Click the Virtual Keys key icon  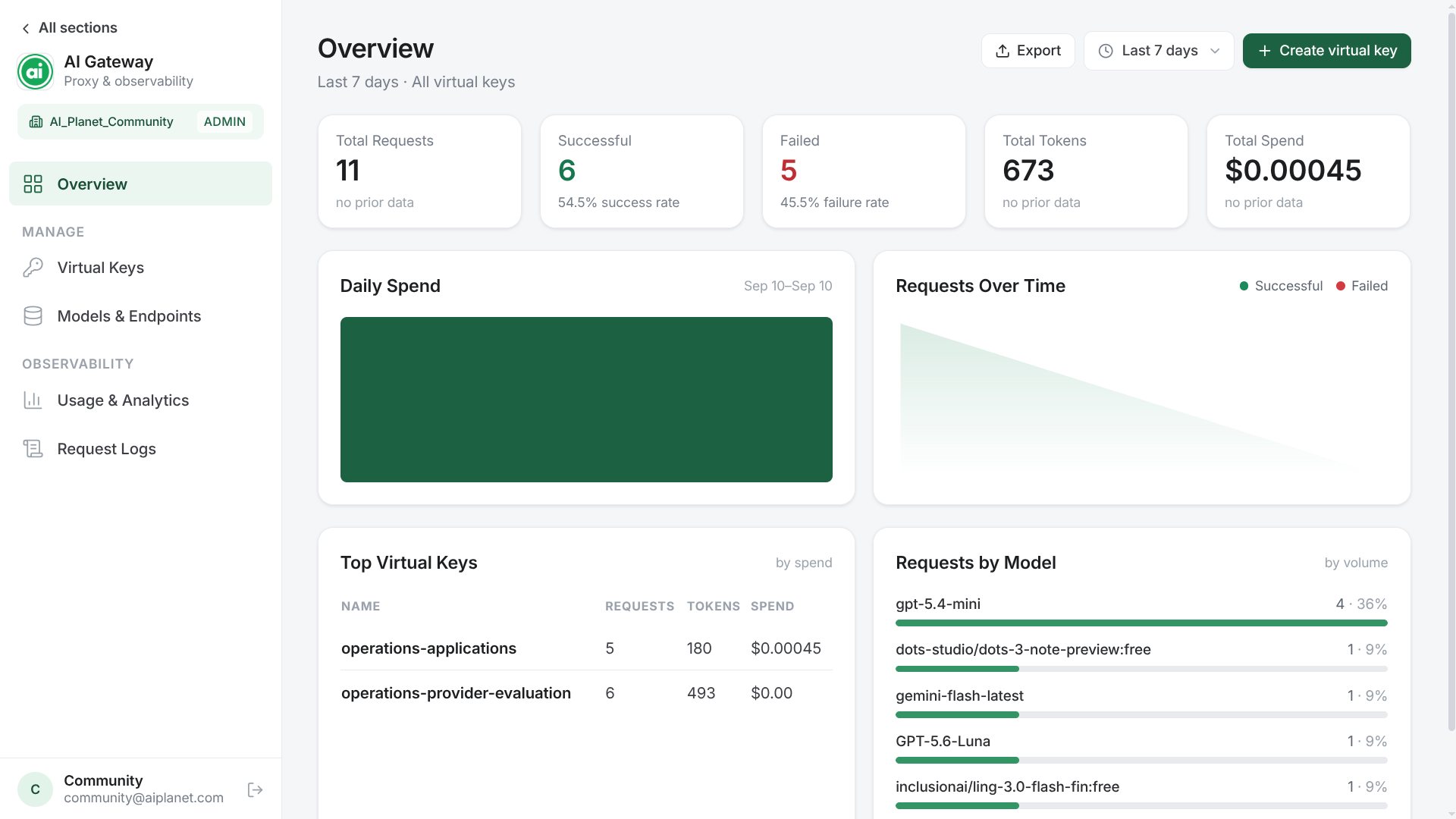(x=33, y=268)
